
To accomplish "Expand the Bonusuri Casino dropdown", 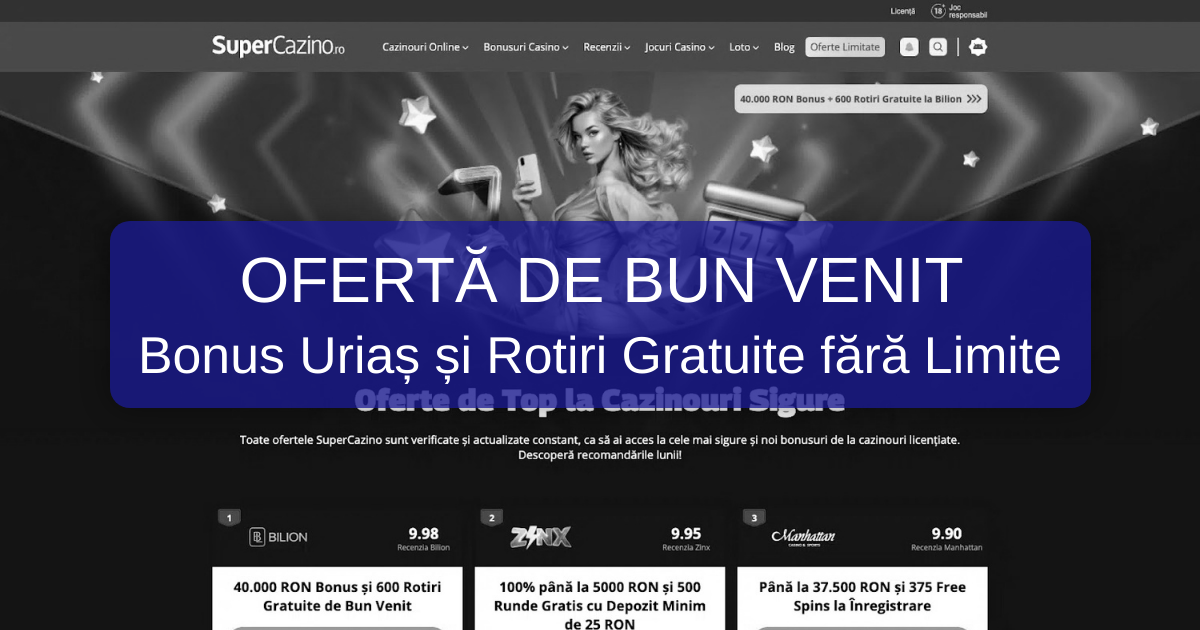I will 526,47.
